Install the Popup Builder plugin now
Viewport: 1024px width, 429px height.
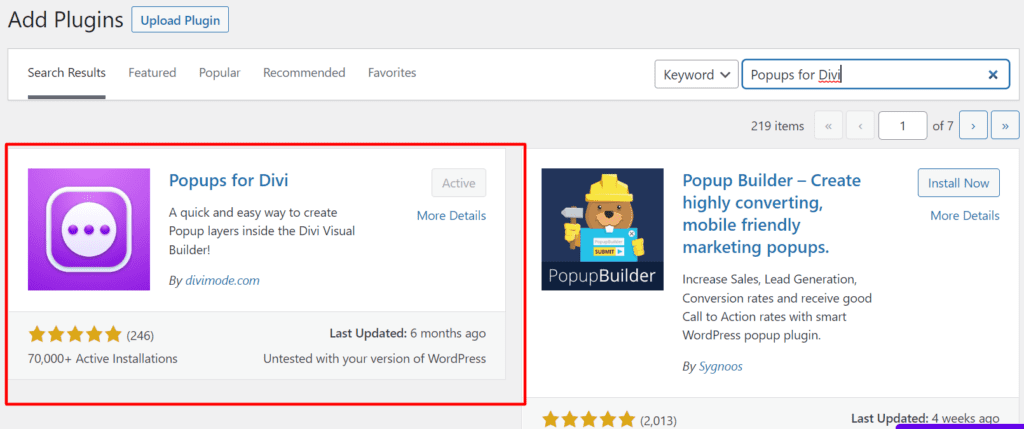pos(958,183)
